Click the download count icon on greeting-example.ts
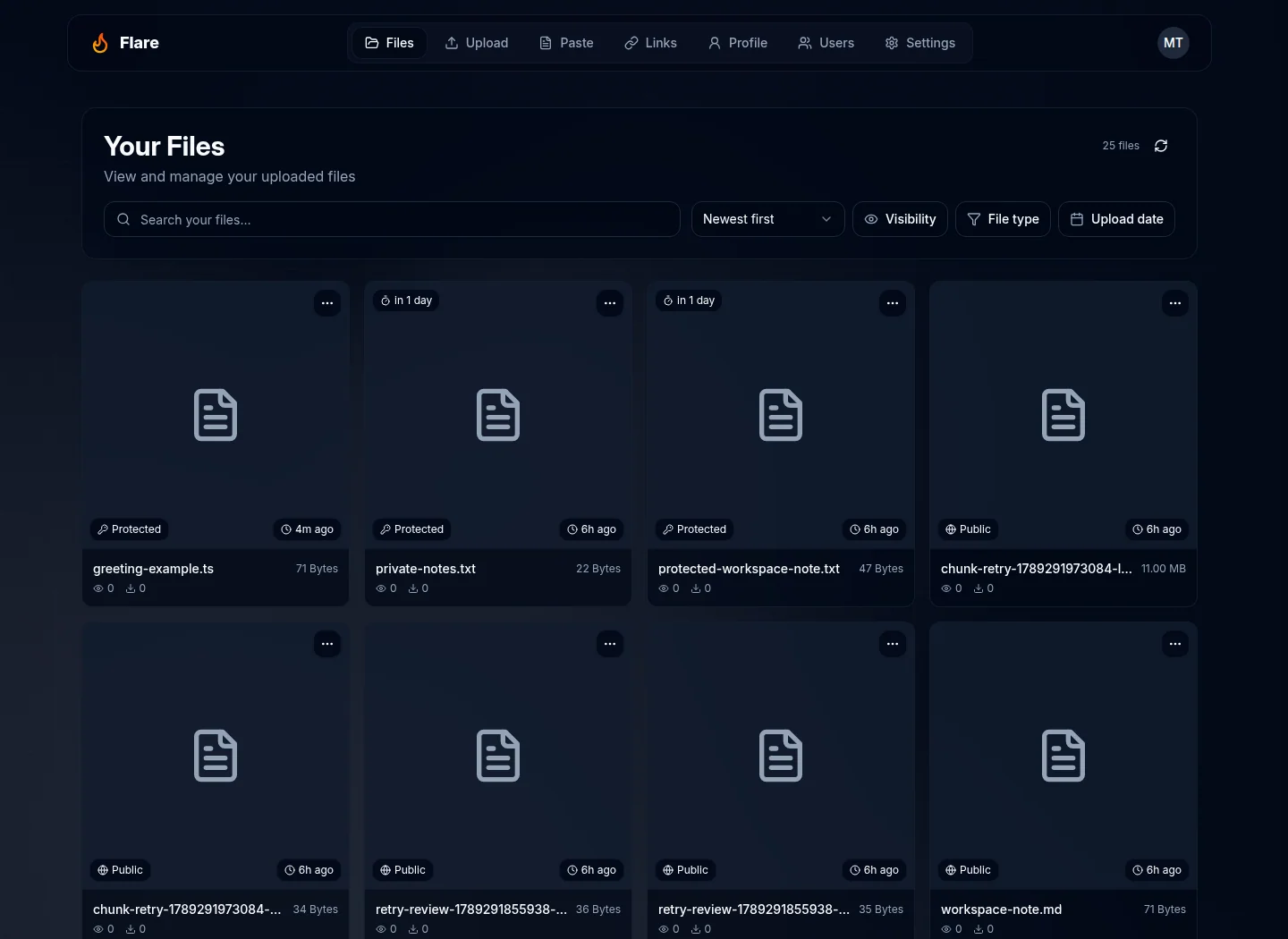Screen dimensions: 1288x939 click(x=131, y=588)
